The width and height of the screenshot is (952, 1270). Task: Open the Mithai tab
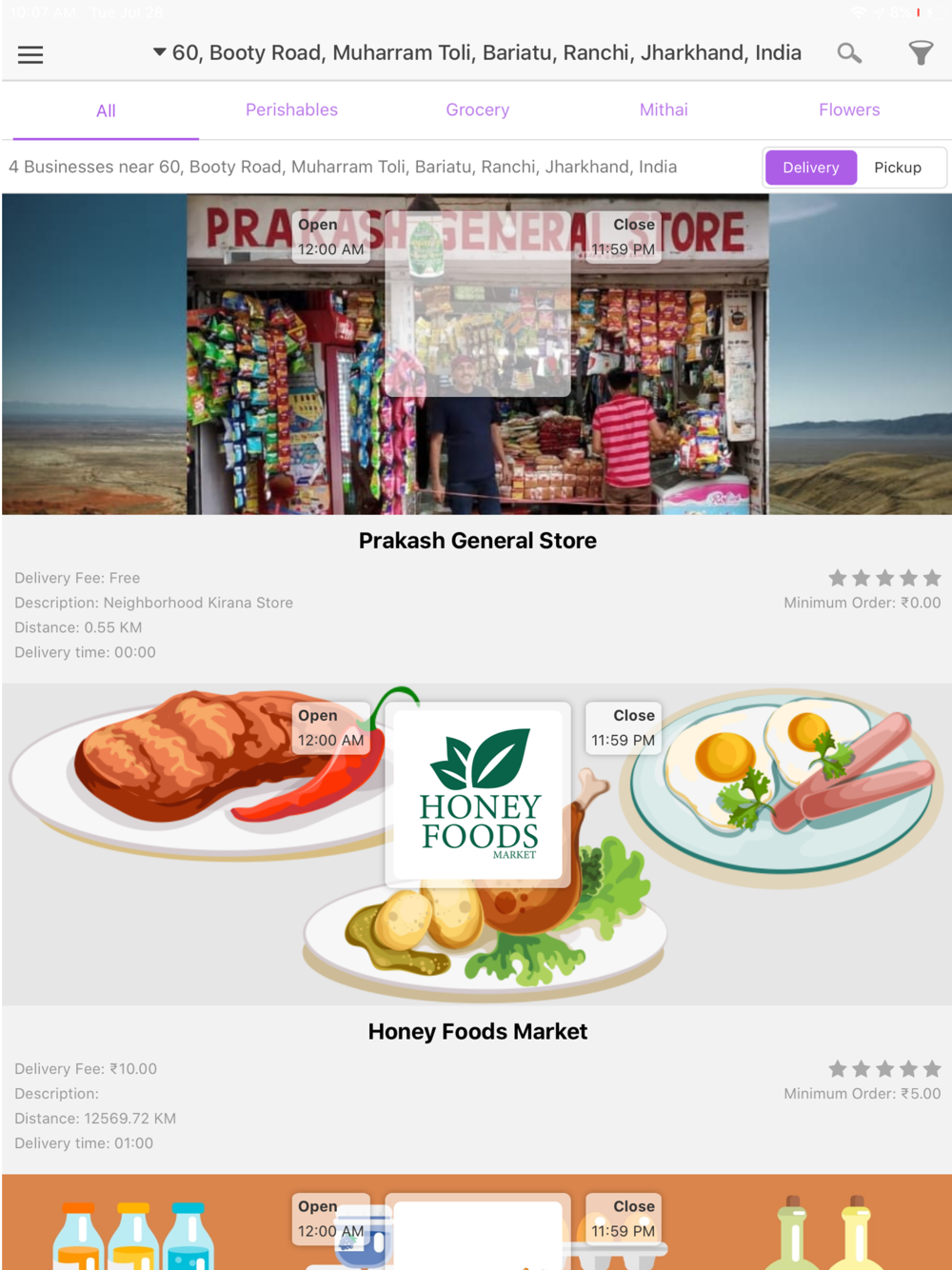tap(664, 109)
